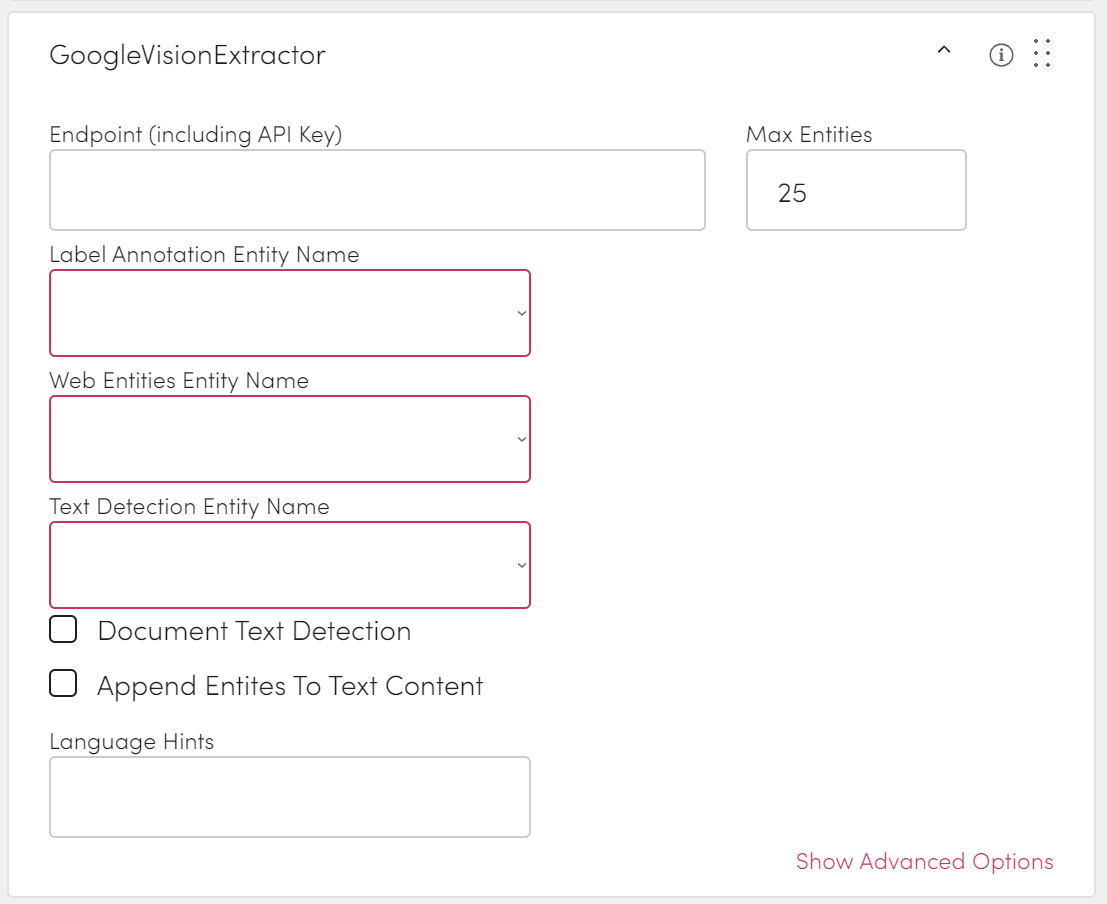This screenshot has width=1107, height=904.
Task: Click the GoogleVisionExtractor title text
Action: coord(188,55)
